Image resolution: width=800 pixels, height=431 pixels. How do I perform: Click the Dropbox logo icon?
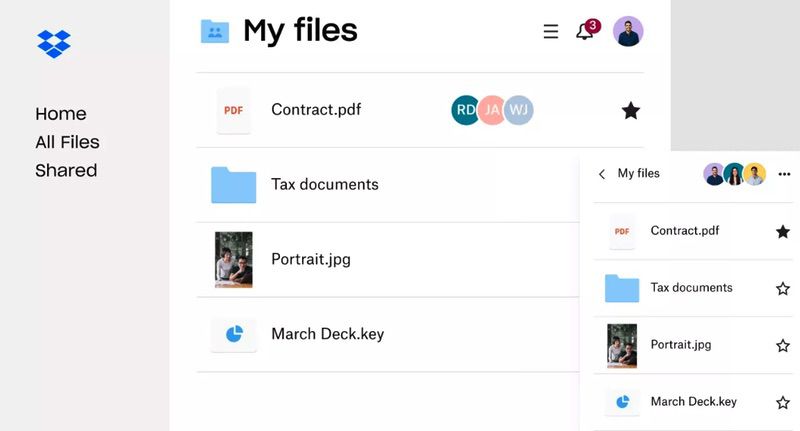tap(54, 44)
